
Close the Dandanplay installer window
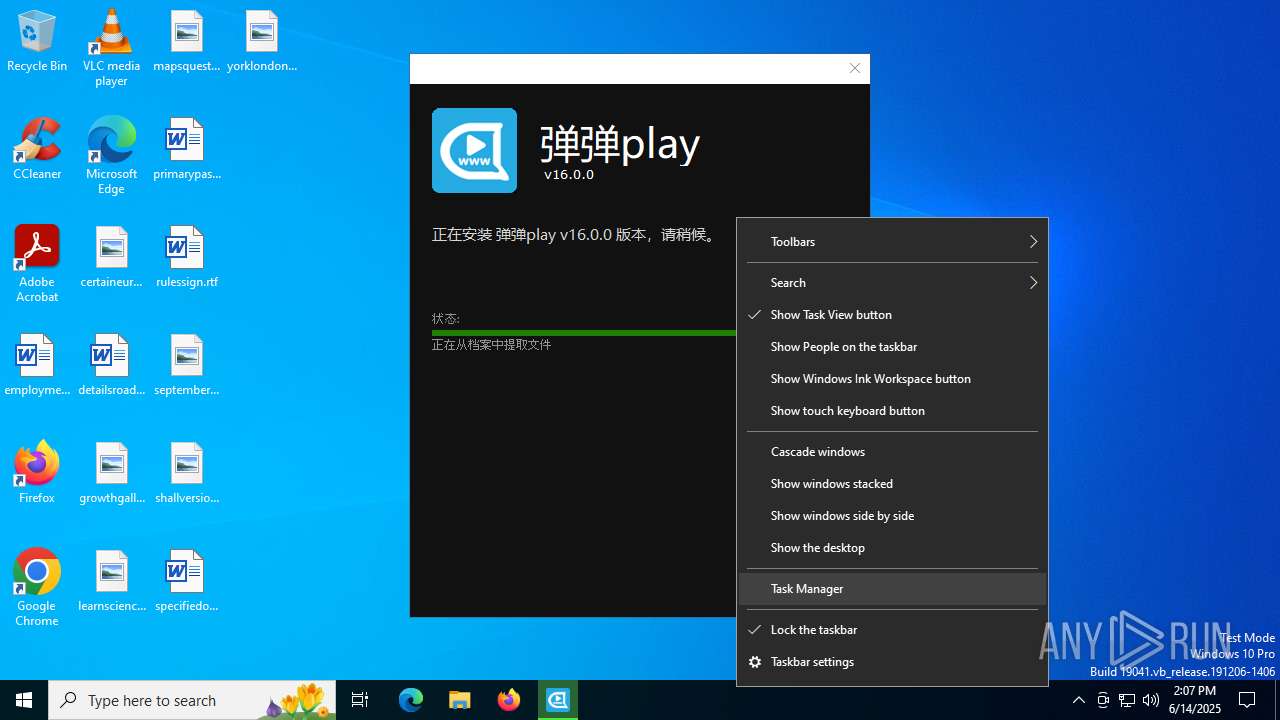point(854,68)
